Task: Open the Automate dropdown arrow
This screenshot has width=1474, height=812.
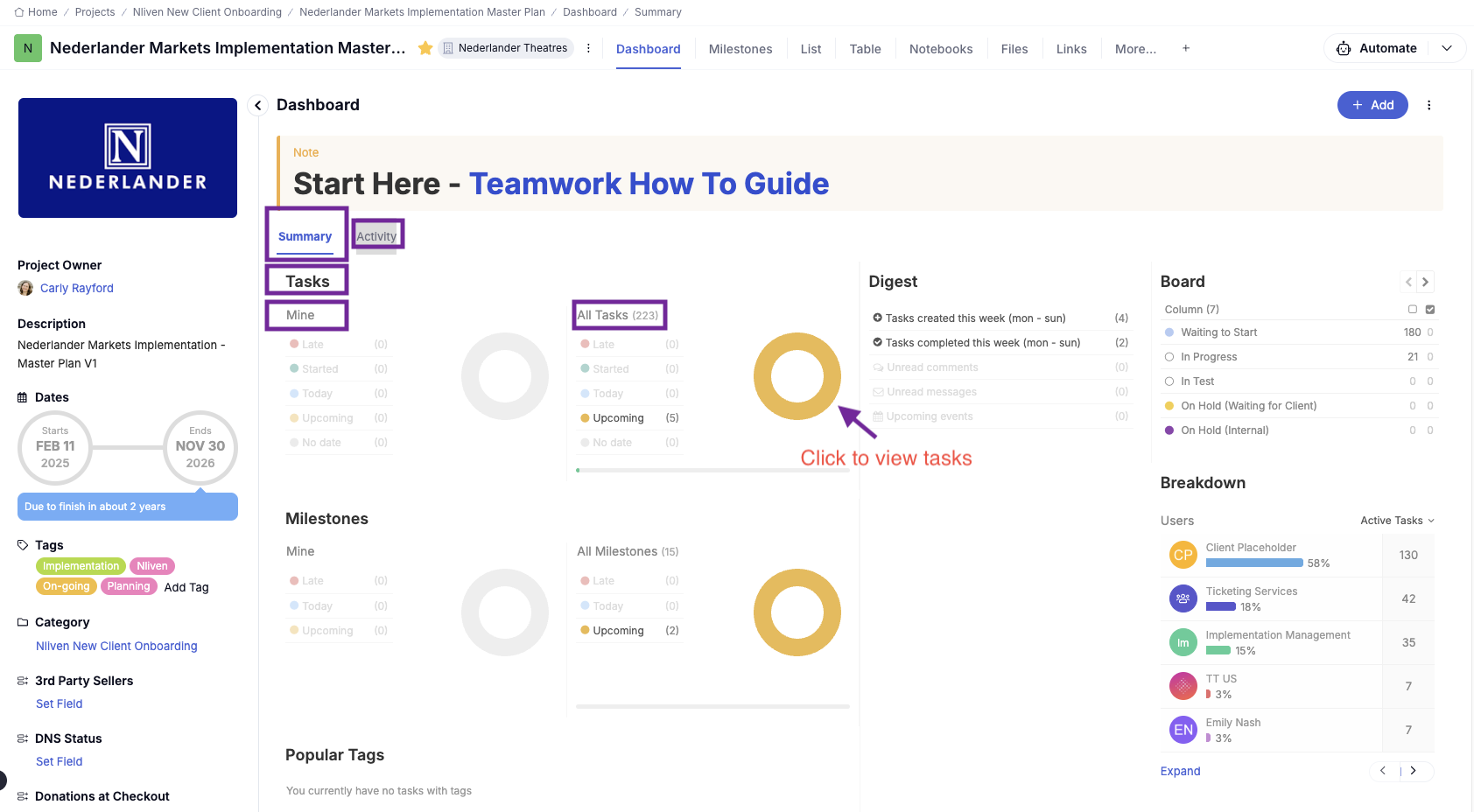Action: (x=1447, y=48)
